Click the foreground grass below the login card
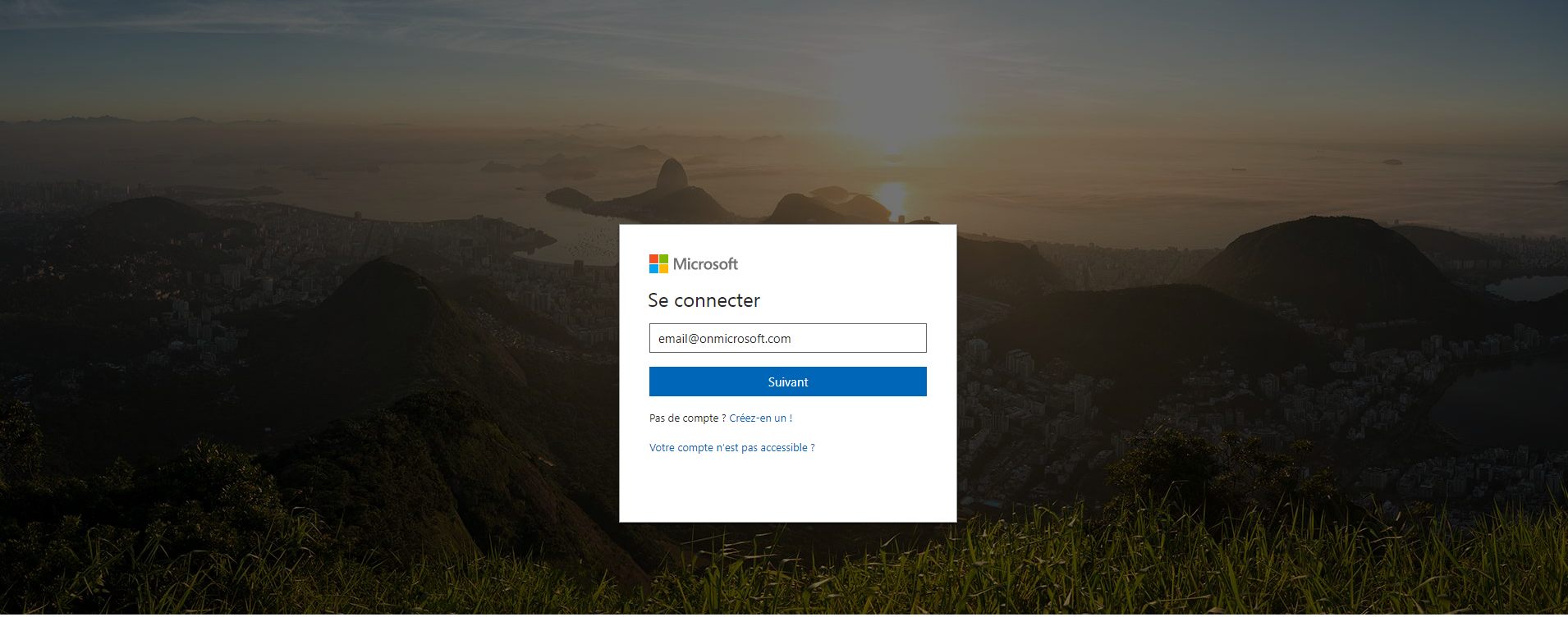Screen dimensions: 1568x617 pos(788,574)
